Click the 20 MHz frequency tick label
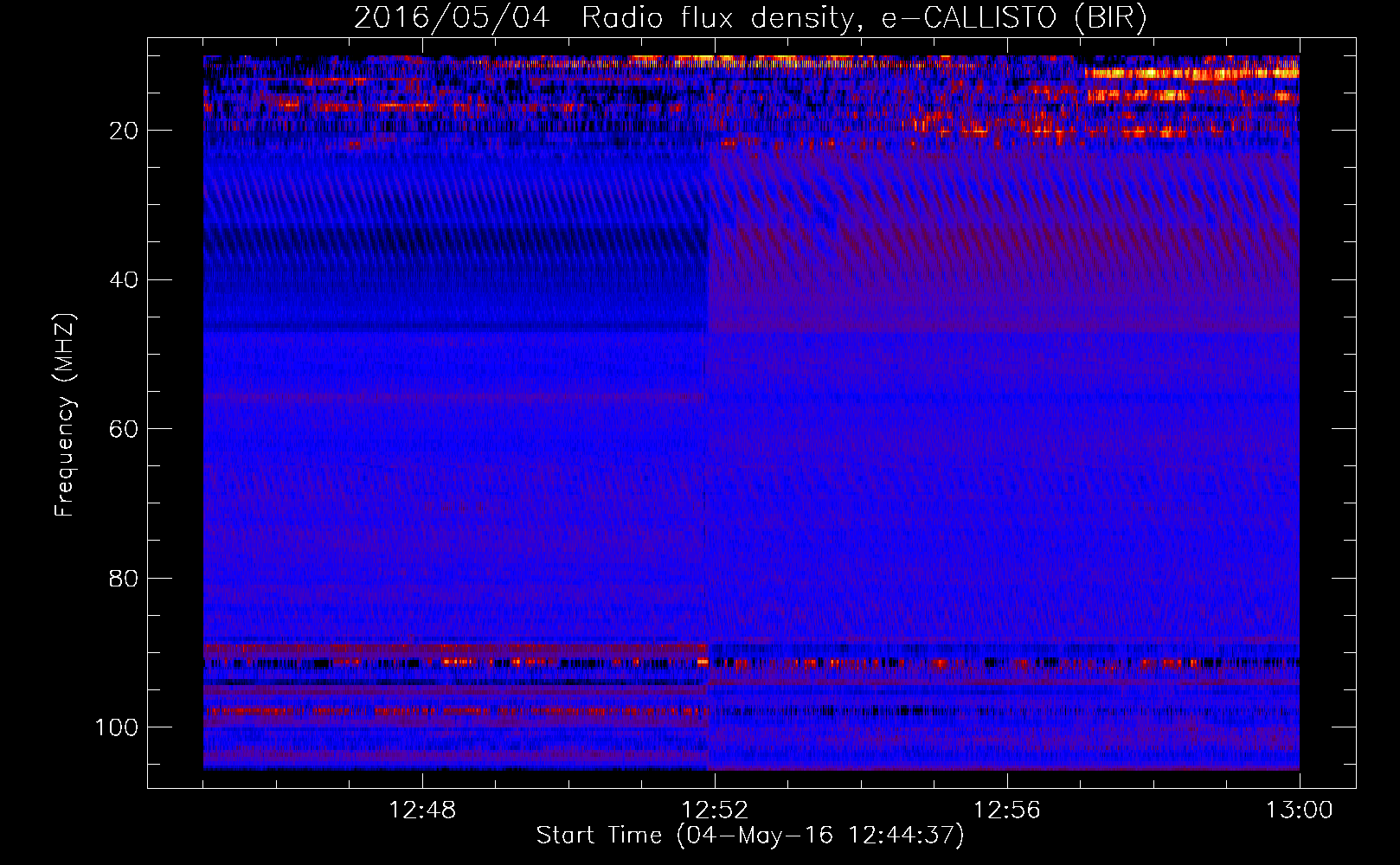 pyautogui.click(x=124, y=131)
